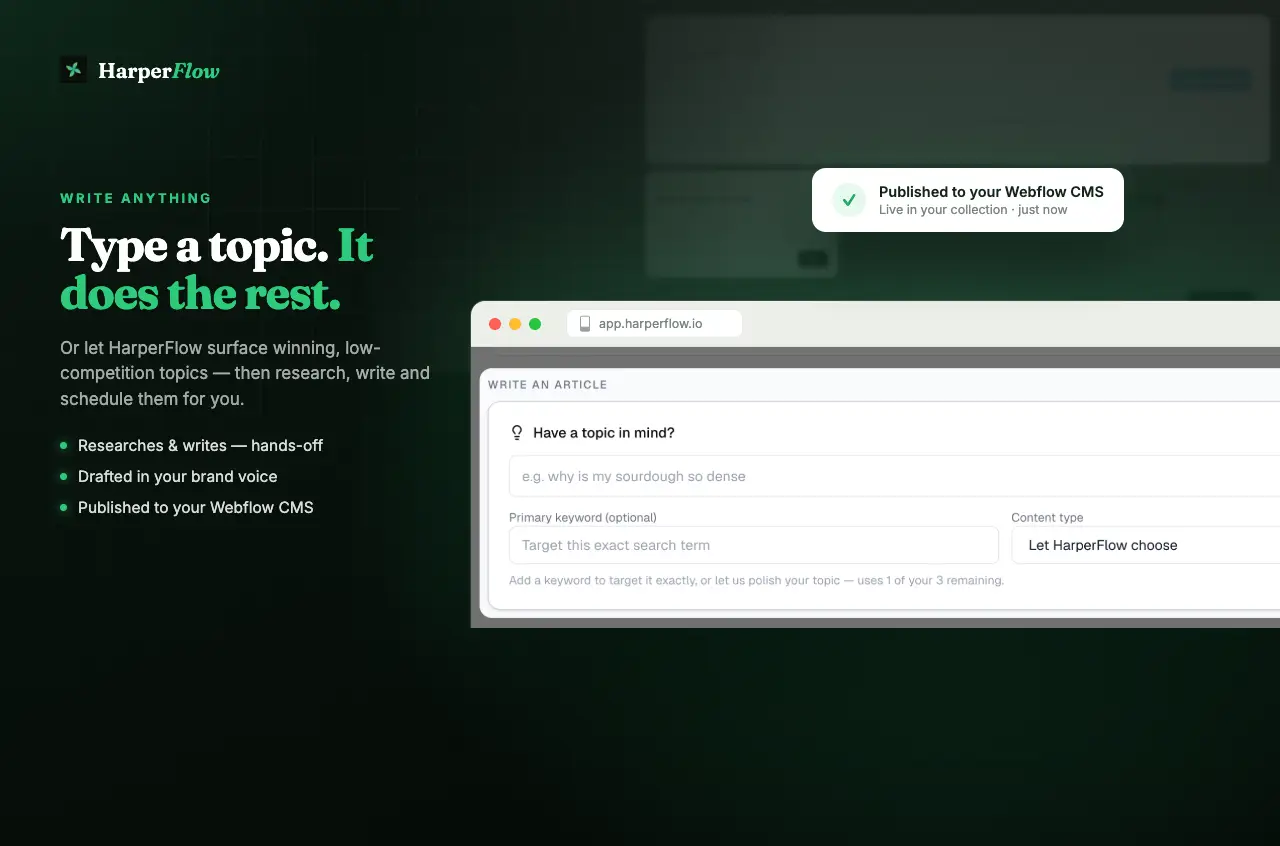This screenshot has width=1280, height=846.
Task: Click the device icon in the address bar
Action: pyautogui.click(x=585, y=324)
